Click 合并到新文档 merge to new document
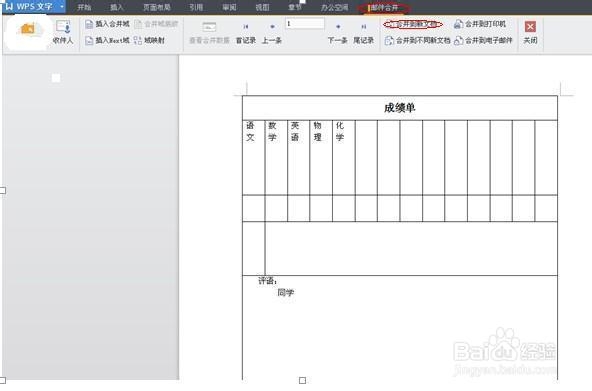 [413, 24]
